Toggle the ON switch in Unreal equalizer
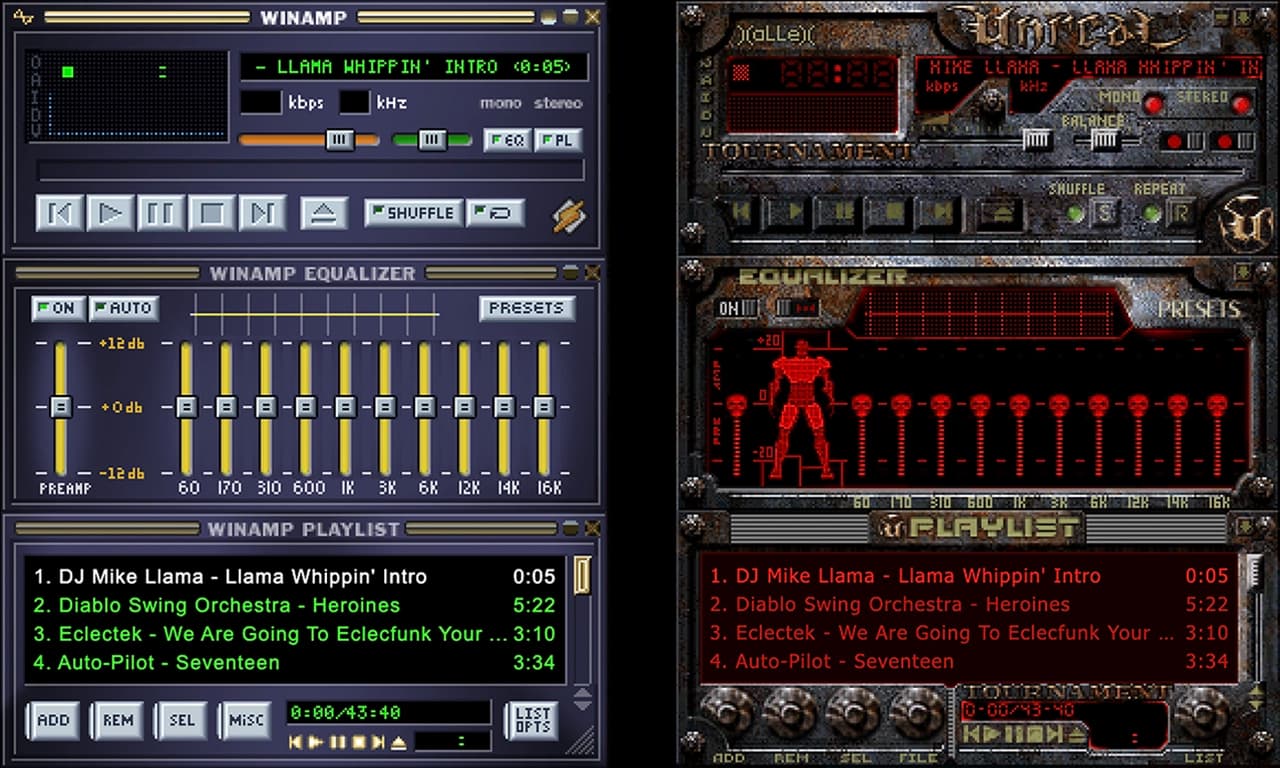 coord(738,308)
